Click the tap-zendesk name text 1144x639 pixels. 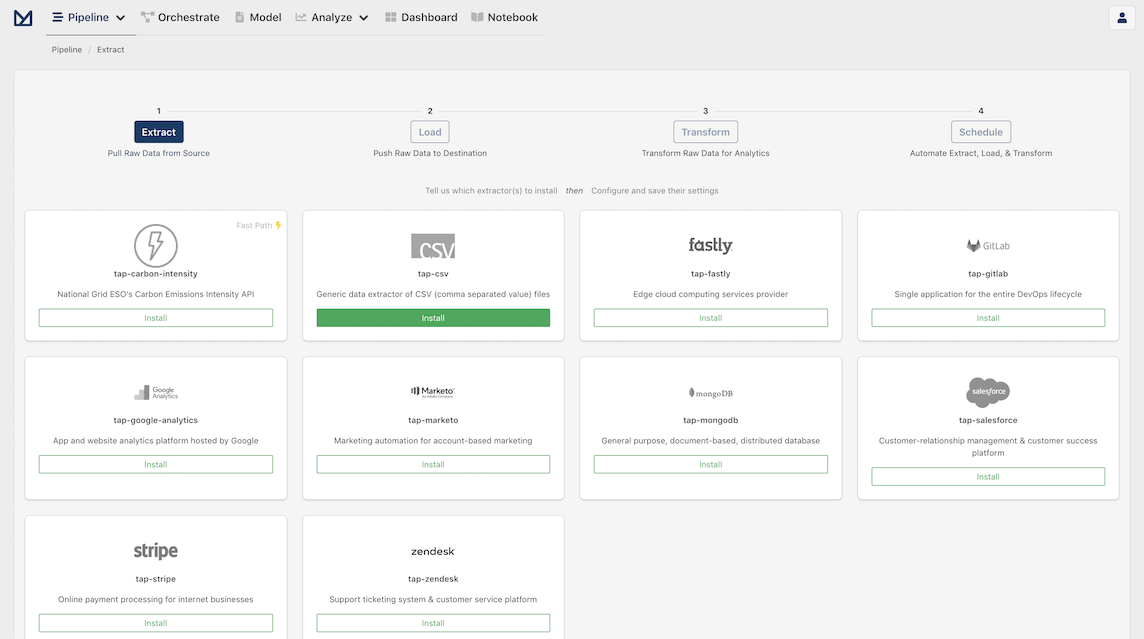point(433,579)
